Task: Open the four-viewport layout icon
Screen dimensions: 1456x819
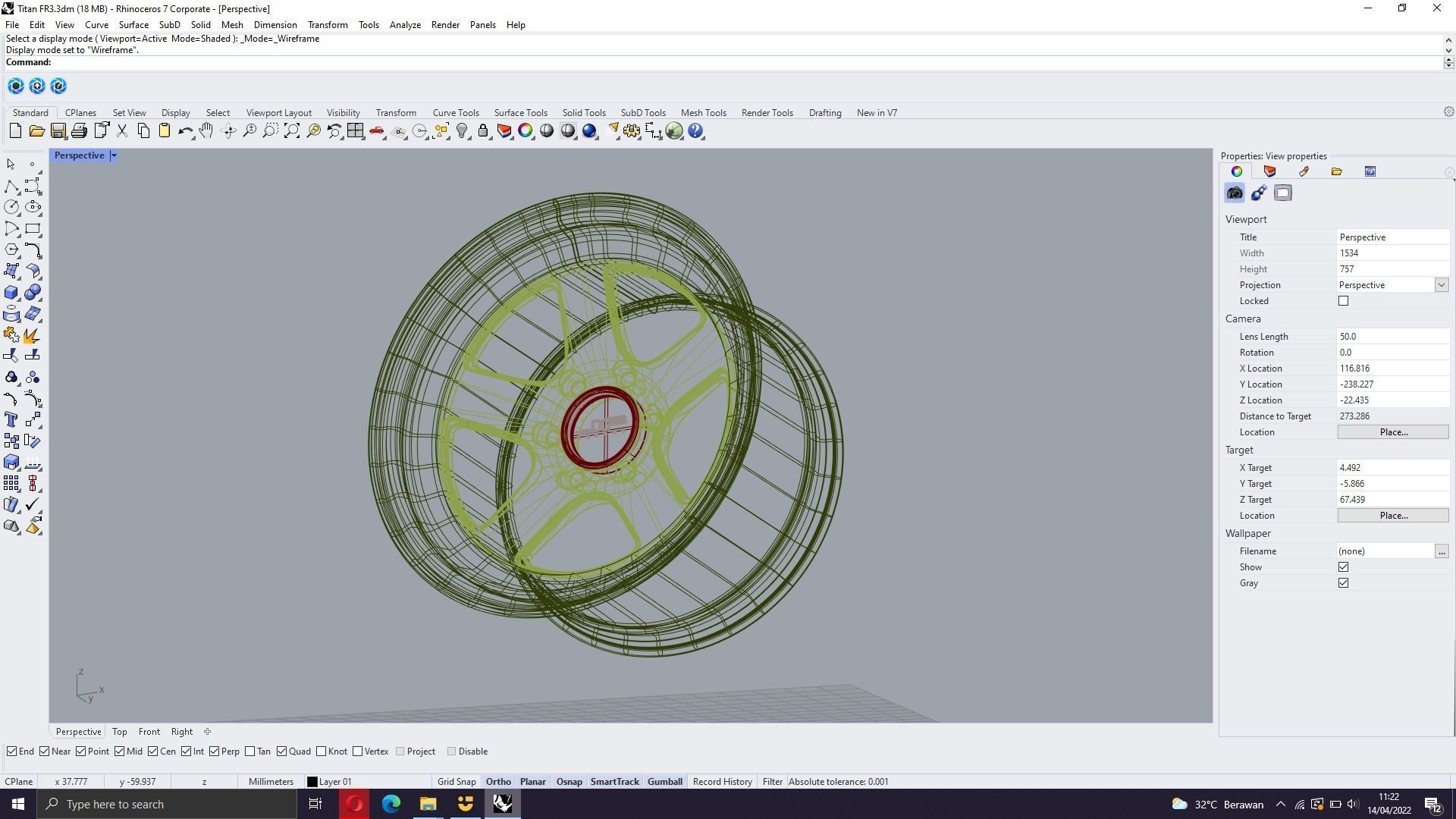Action: 355,131
